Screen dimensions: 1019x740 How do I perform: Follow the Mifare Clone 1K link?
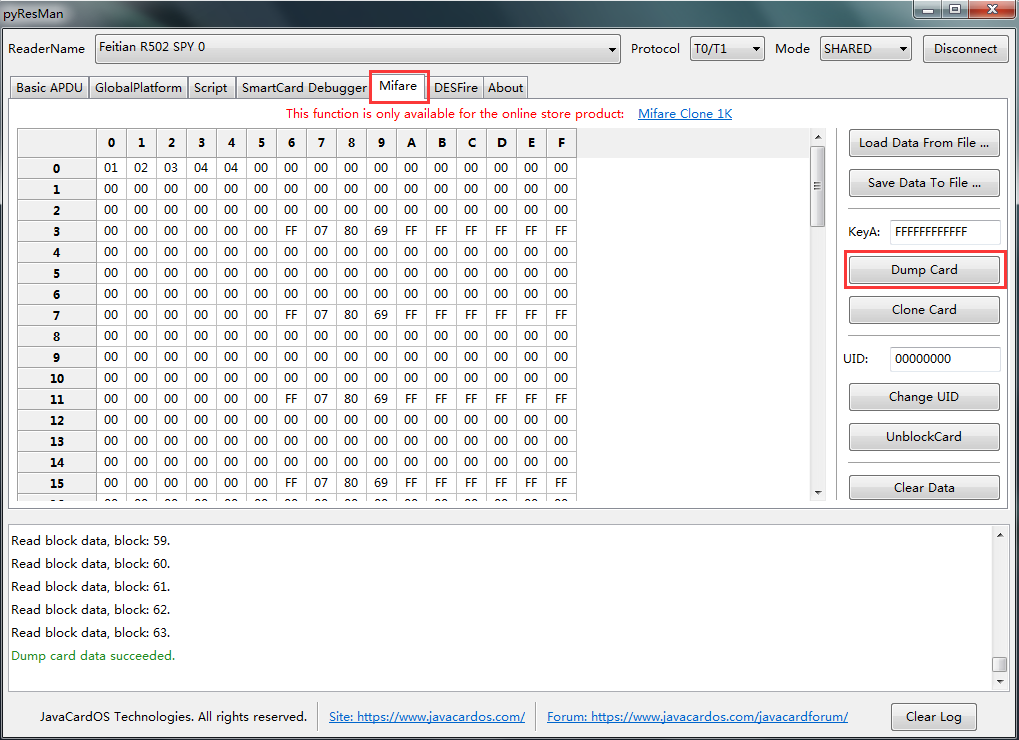[685, 114]
